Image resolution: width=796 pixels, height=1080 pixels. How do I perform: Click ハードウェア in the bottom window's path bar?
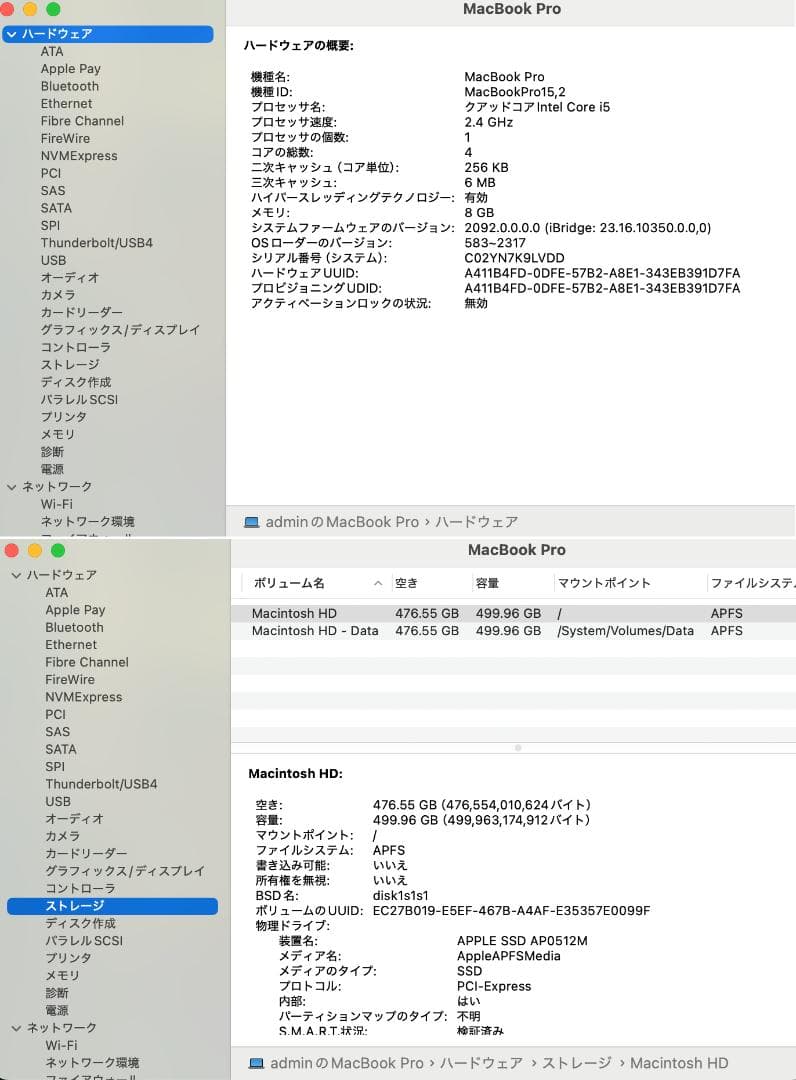pyautogui.click(x=481, y=1063)
